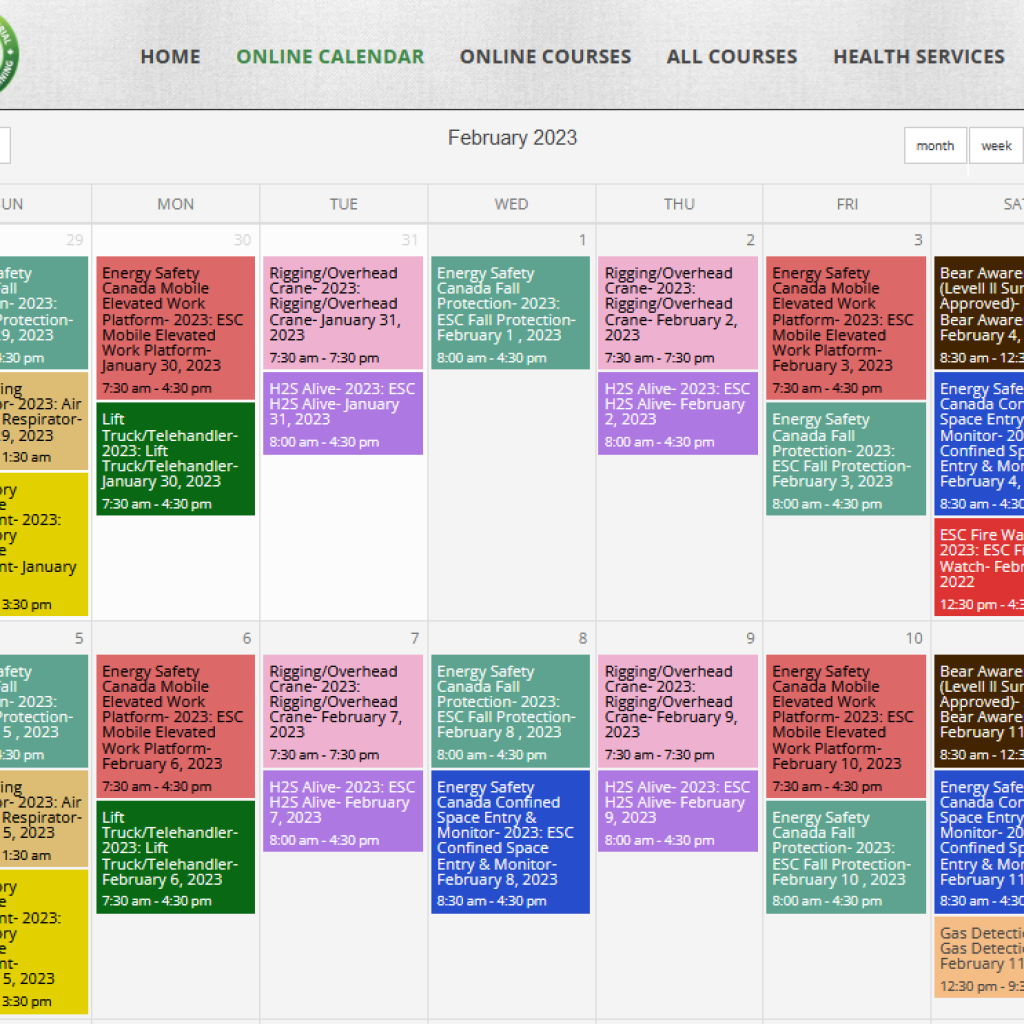The image size is (1024, 1024).
Task: Open the Fall Protection event on February 3
Action: tap(847, 458)
